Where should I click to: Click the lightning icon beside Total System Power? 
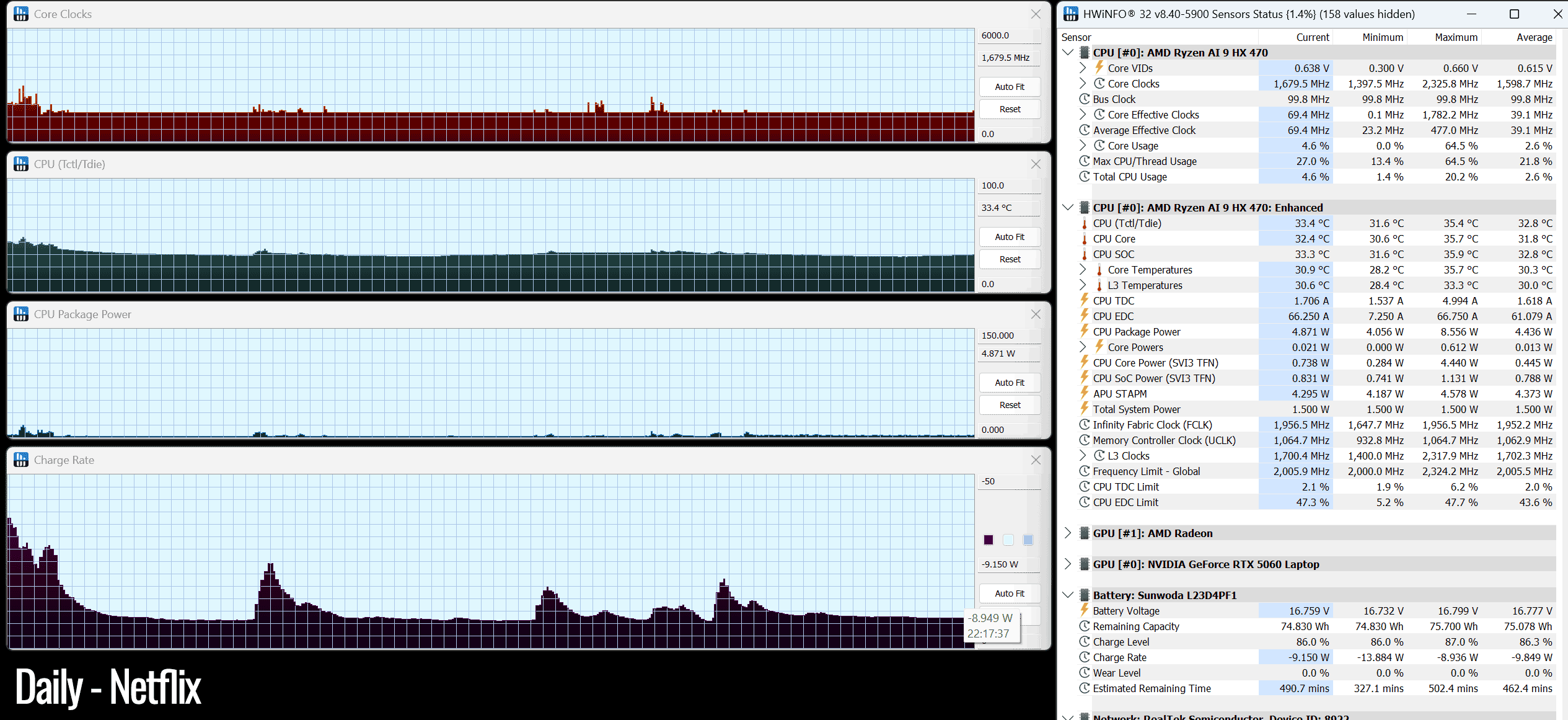1085,409
